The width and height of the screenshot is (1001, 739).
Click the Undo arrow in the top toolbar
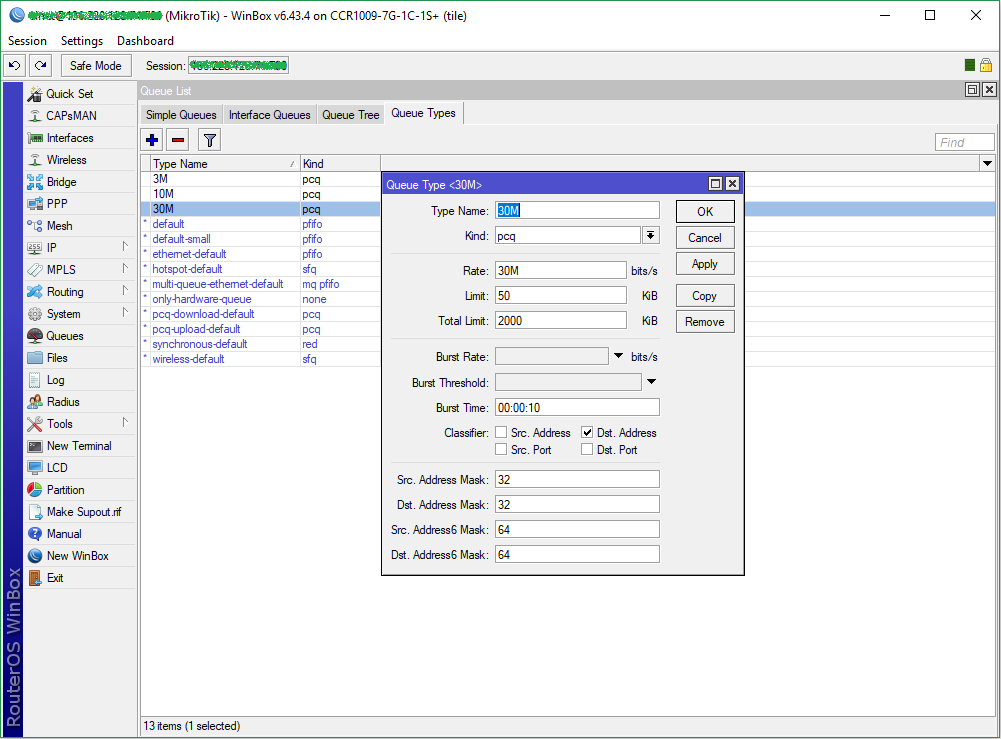pyautogui.click(x=14, y=64)
